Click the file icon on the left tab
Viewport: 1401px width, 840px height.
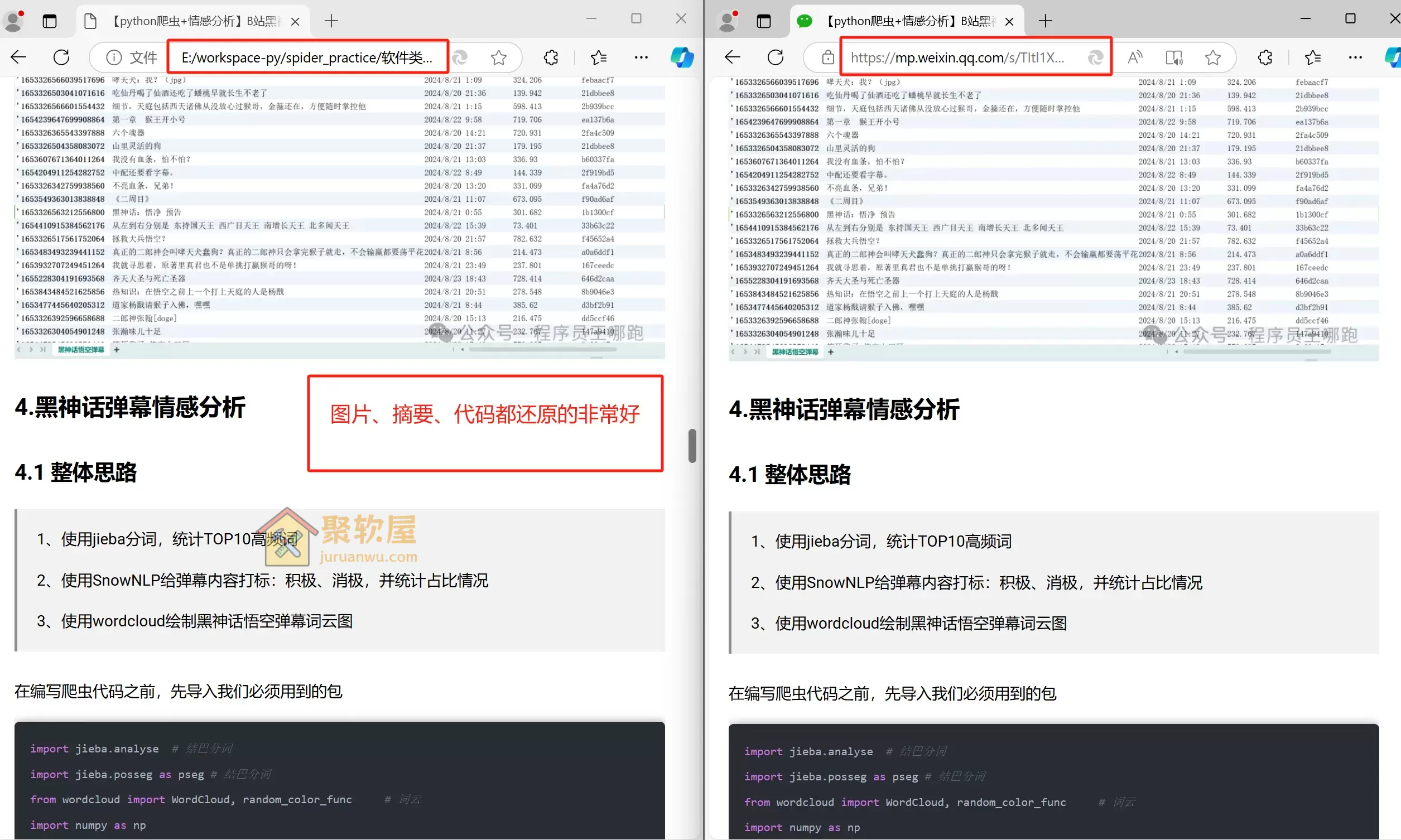[90, 21]
